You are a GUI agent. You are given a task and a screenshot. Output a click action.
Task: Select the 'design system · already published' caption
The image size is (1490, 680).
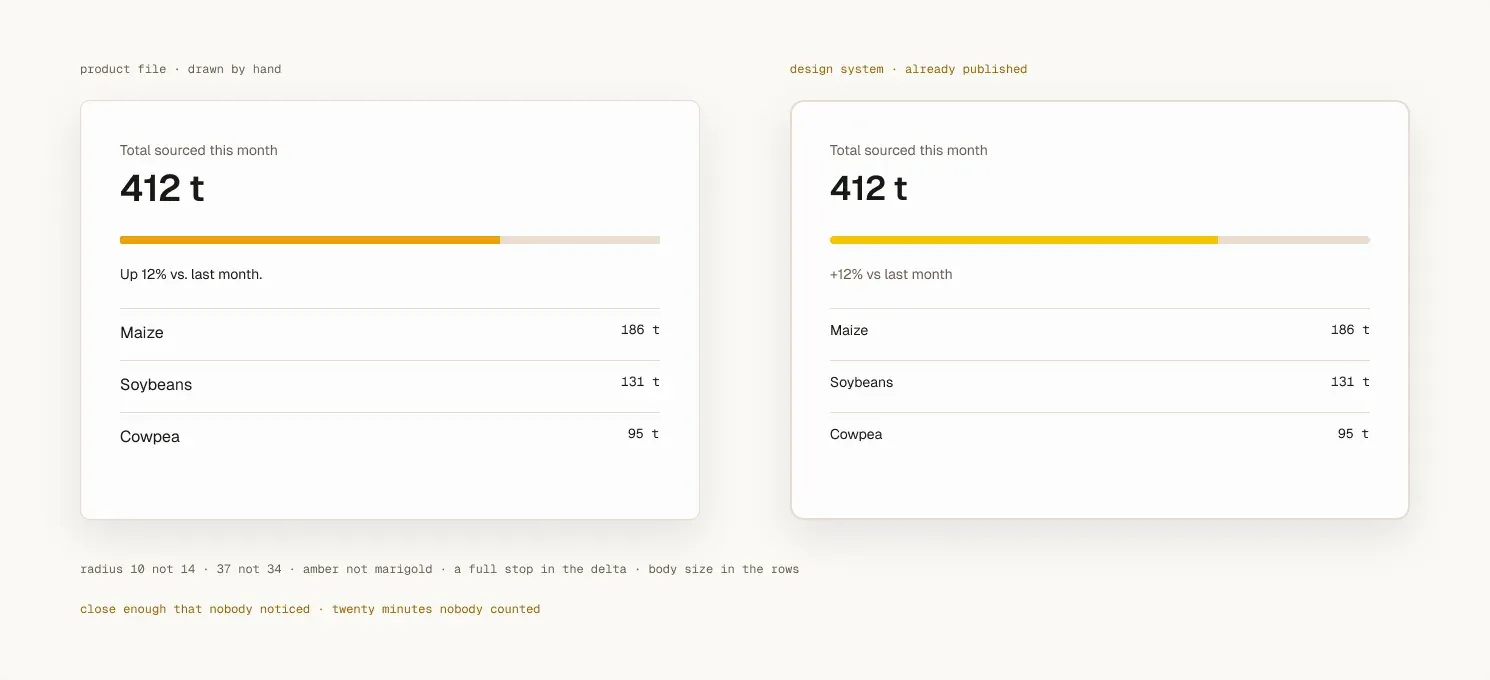(x=909, y=69)
